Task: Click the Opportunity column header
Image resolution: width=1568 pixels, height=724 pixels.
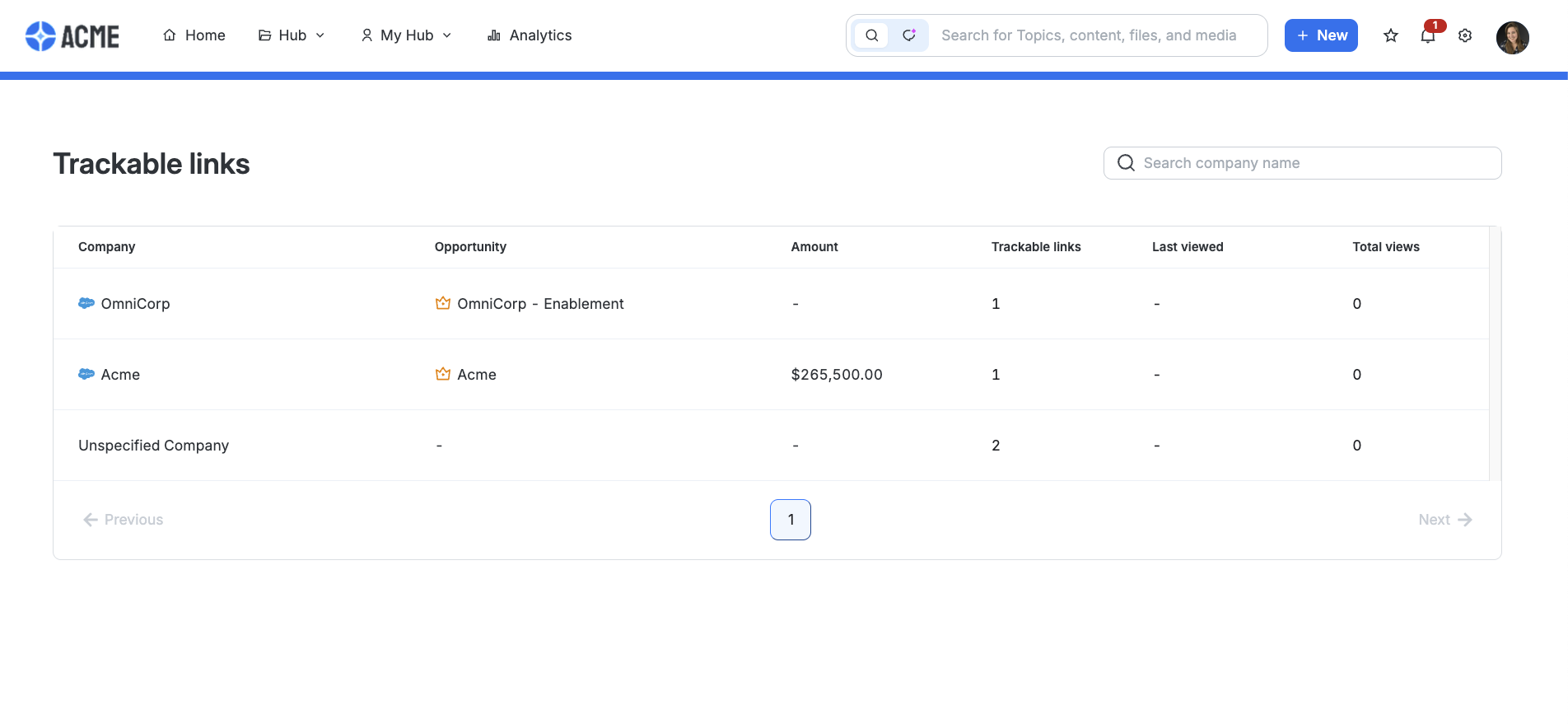Action: tap(470, 247)
